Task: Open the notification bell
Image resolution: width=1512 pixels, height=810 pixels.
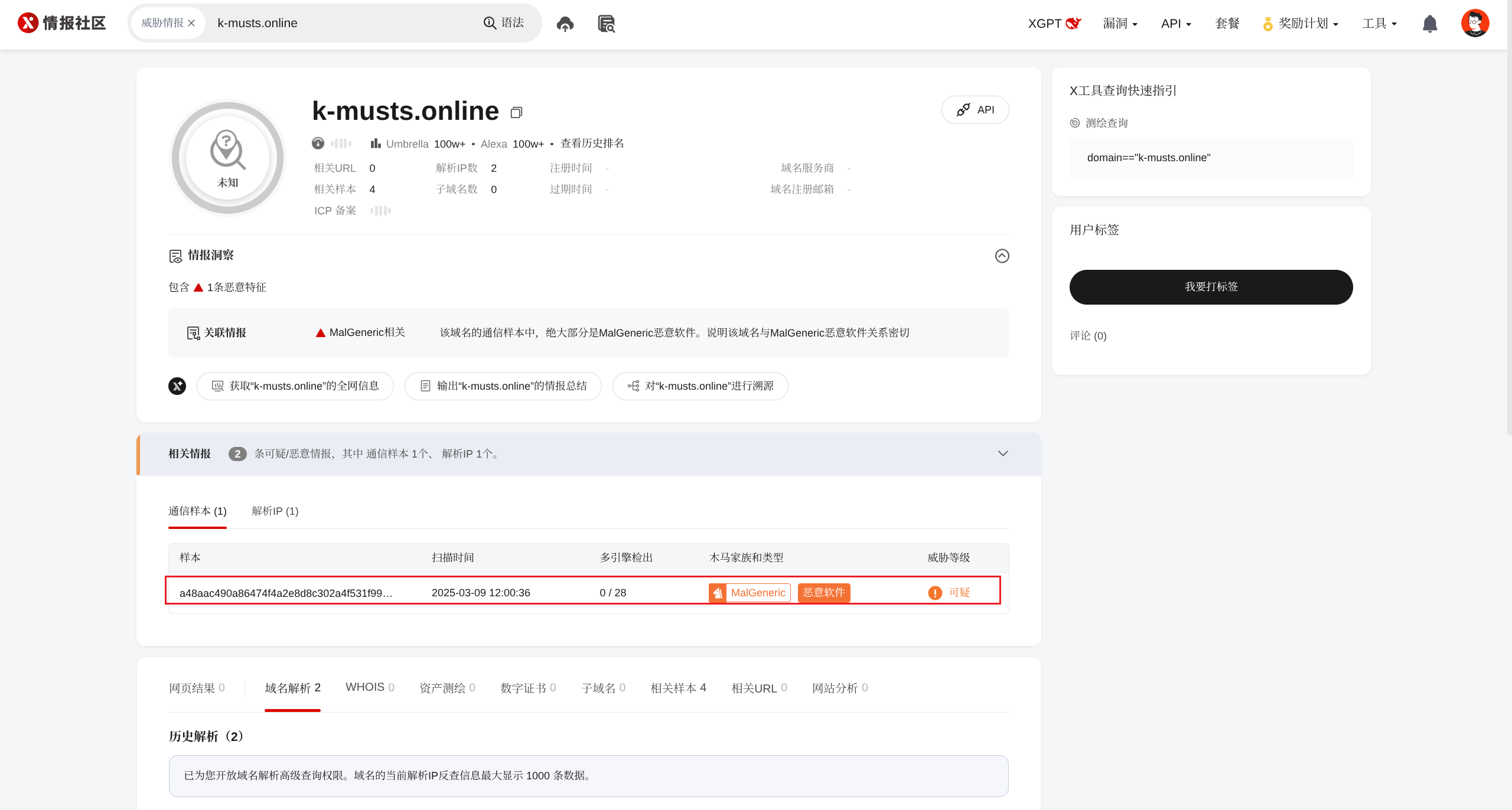Action: tap(1429, 24)
